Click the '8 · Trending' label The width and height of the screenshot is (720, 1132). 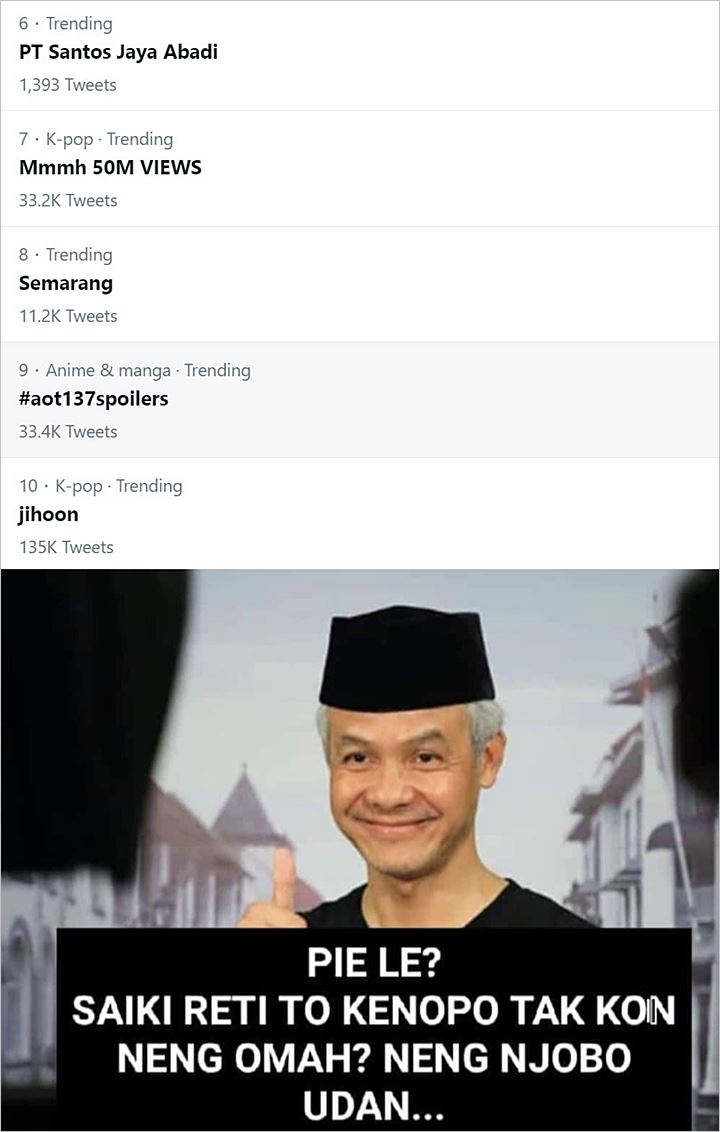tap(66, 255)
